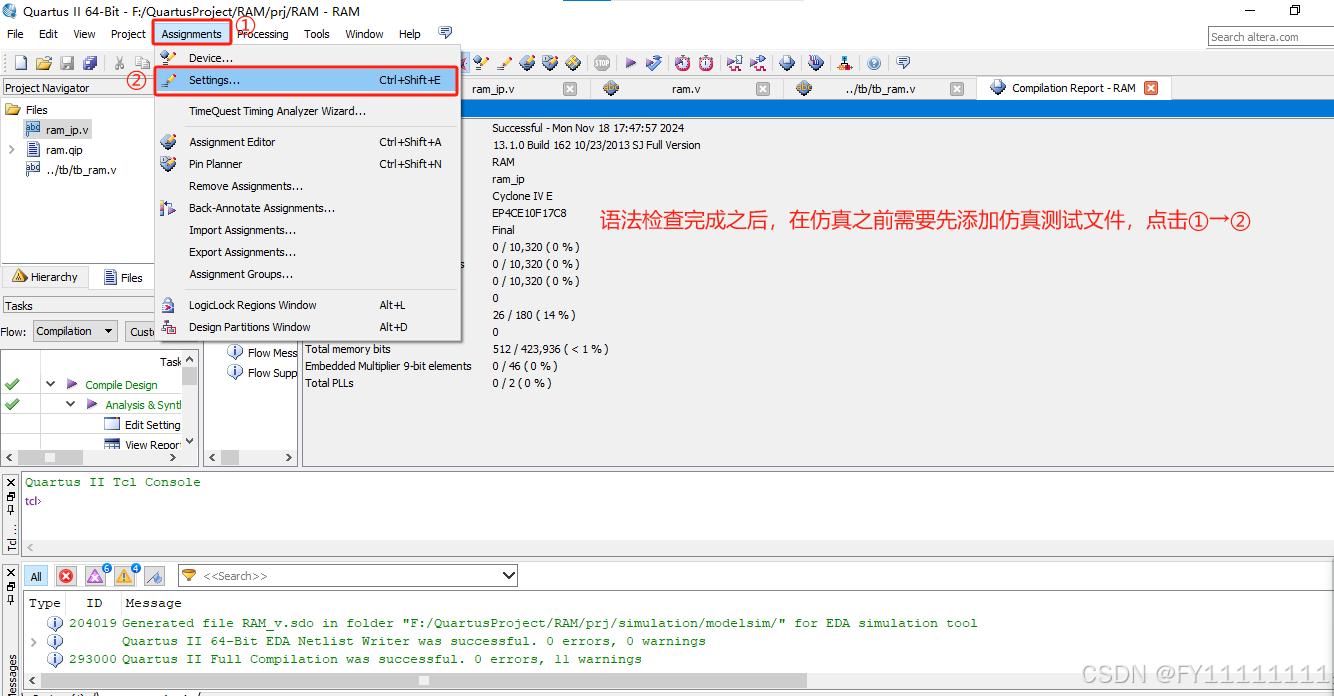This screenshot has width=1334, height=696.
Task: Open LogicLock Regions Window entry
Action: [307, 305]
